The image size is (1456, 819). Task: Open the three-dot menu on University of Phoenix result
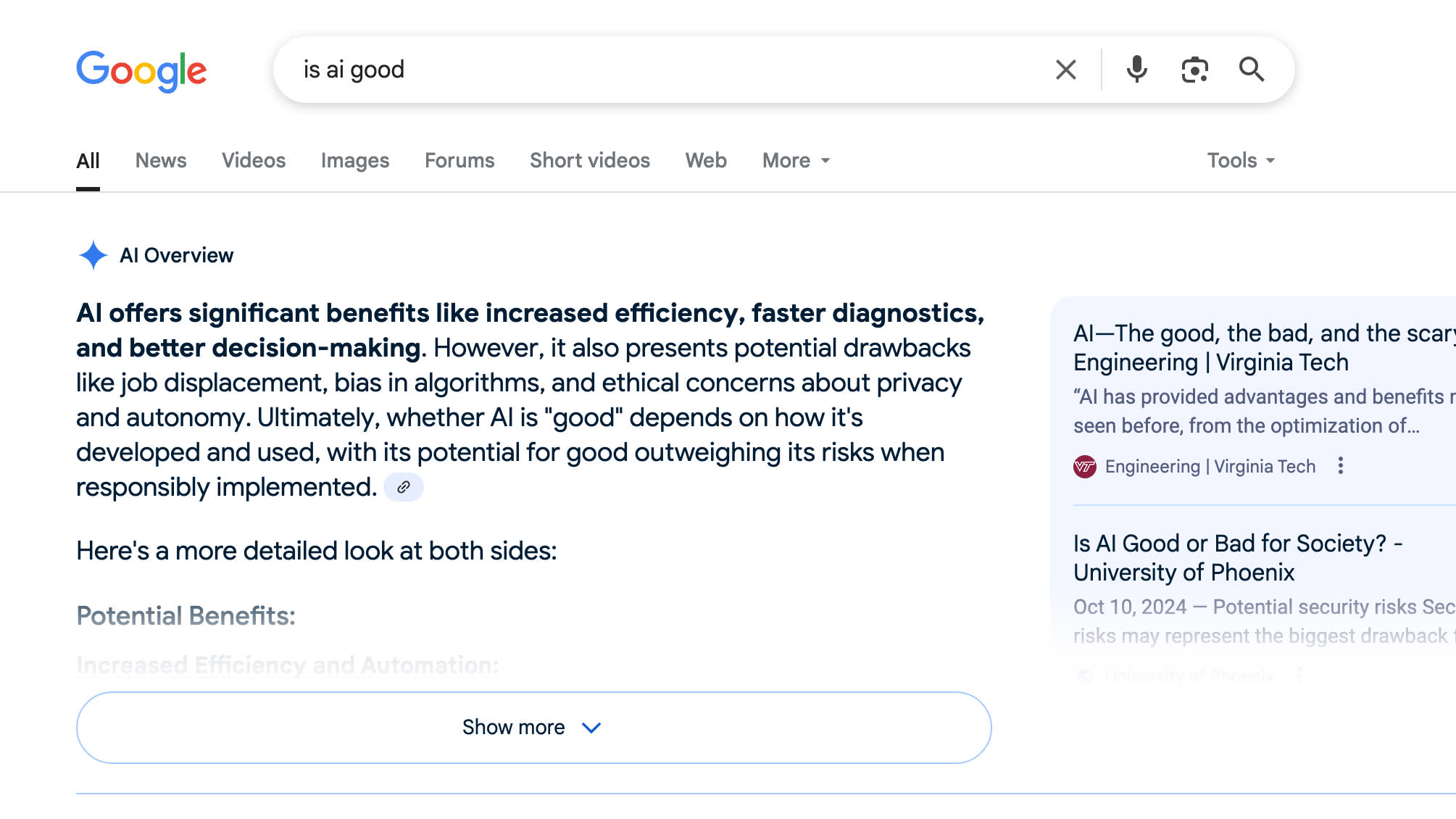tap(1299, 675)
